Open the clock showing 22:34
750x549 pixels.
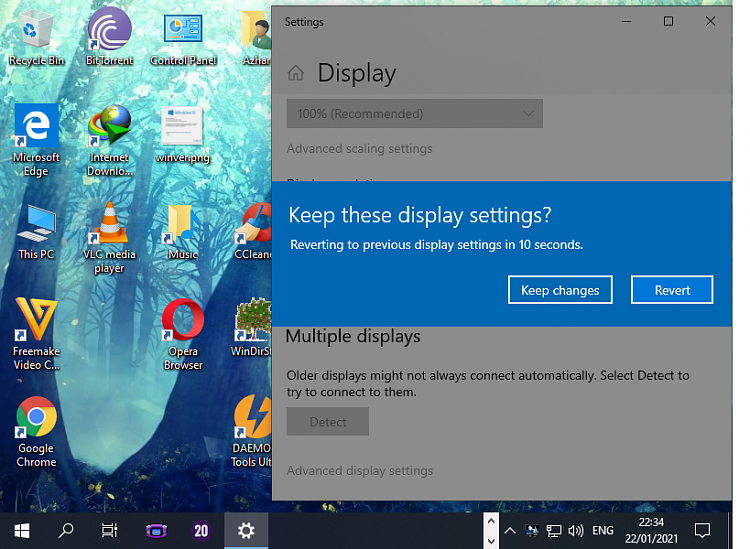point(651,530)
